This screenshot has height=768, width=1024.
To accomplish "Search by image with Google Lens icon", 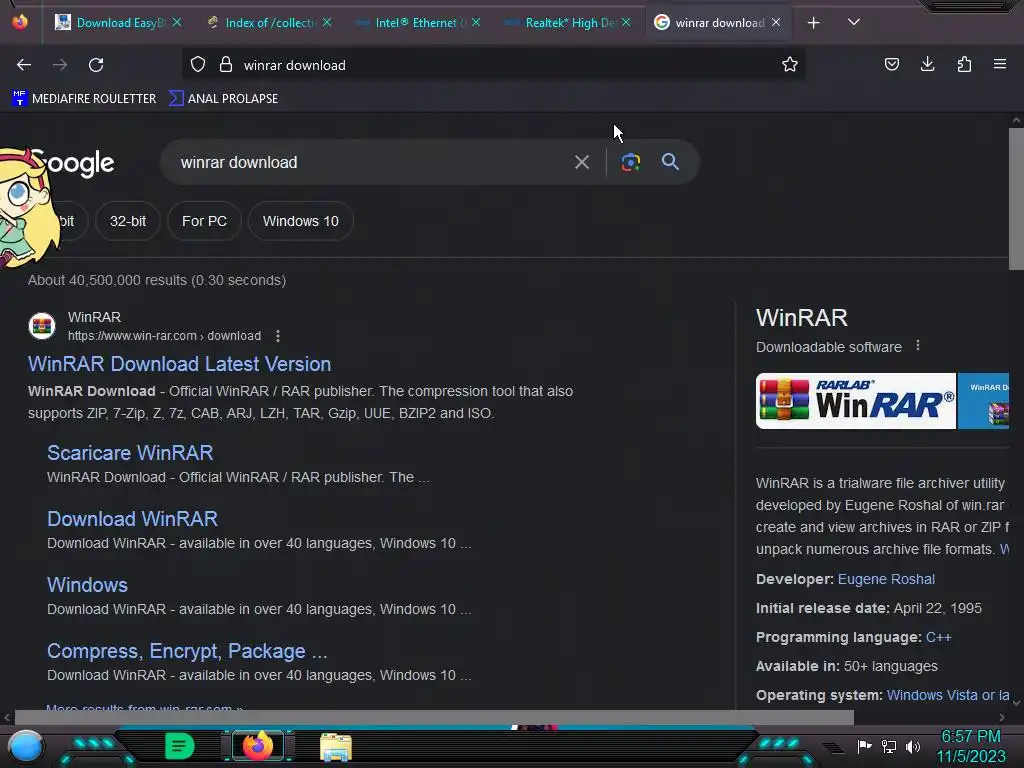I will (x=630, y=162).
